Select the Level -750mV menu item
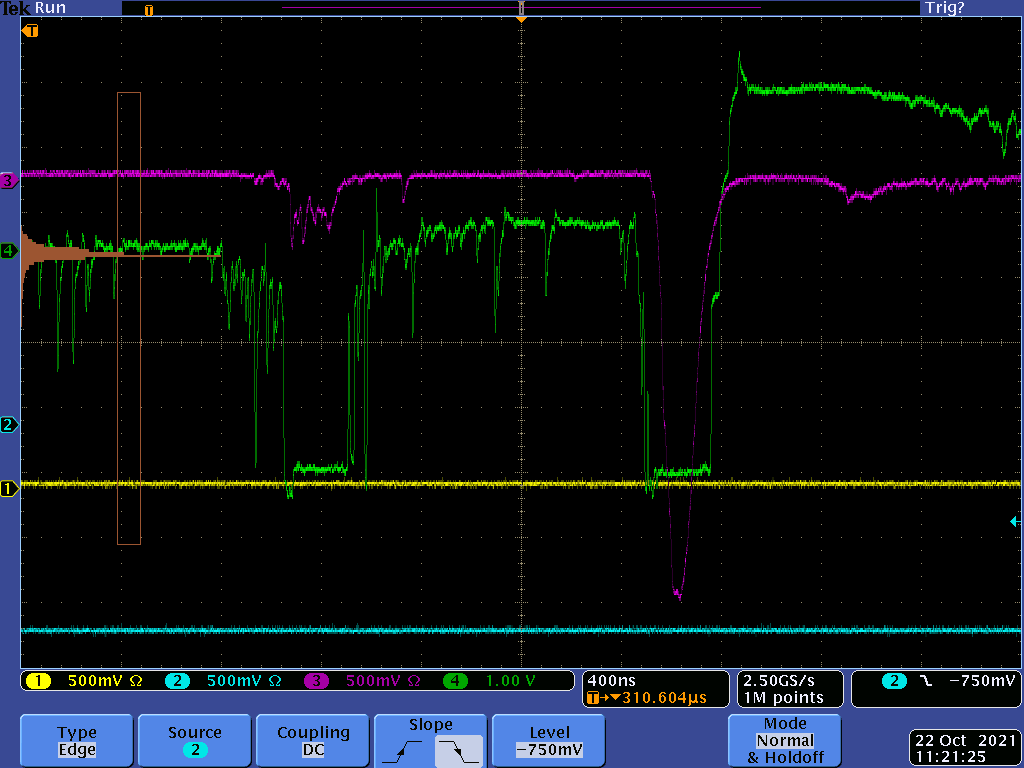Viewport: 1024px width, 768px height. 549,741
